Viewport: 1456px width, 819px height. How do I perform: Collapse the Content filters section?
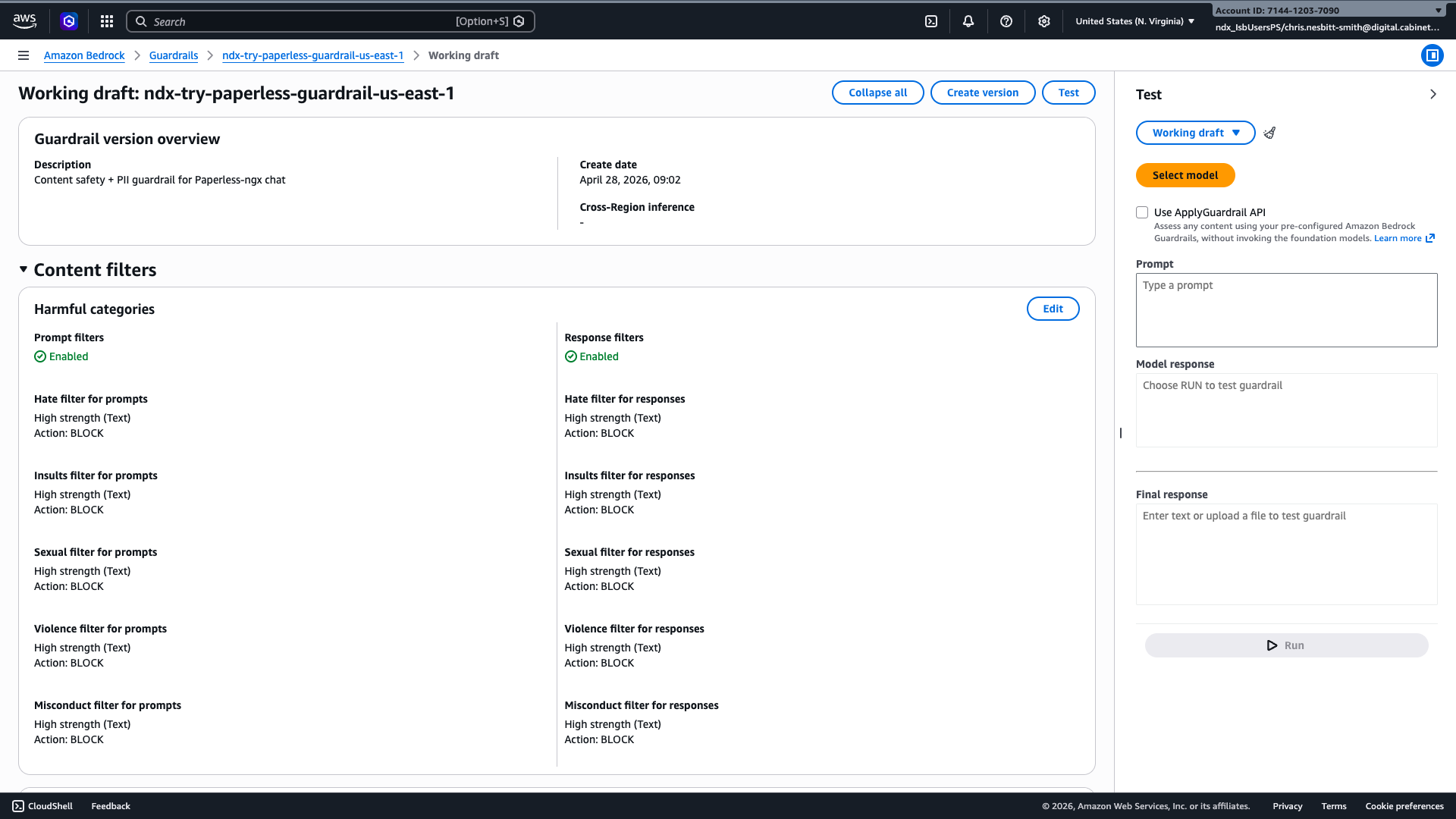(x=24, y=269)
